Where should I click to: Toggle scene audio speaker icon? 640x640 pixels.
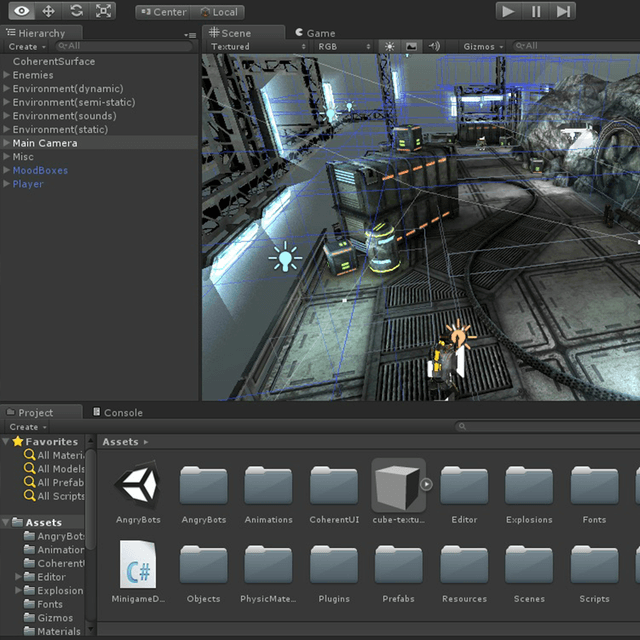pos(434,46)
